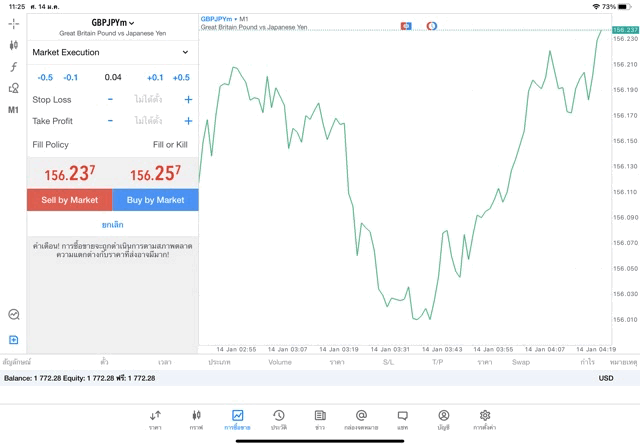Screen dimensions: 640x447
Task: Click the Stop Loss value field
Action: coord(149,99)
